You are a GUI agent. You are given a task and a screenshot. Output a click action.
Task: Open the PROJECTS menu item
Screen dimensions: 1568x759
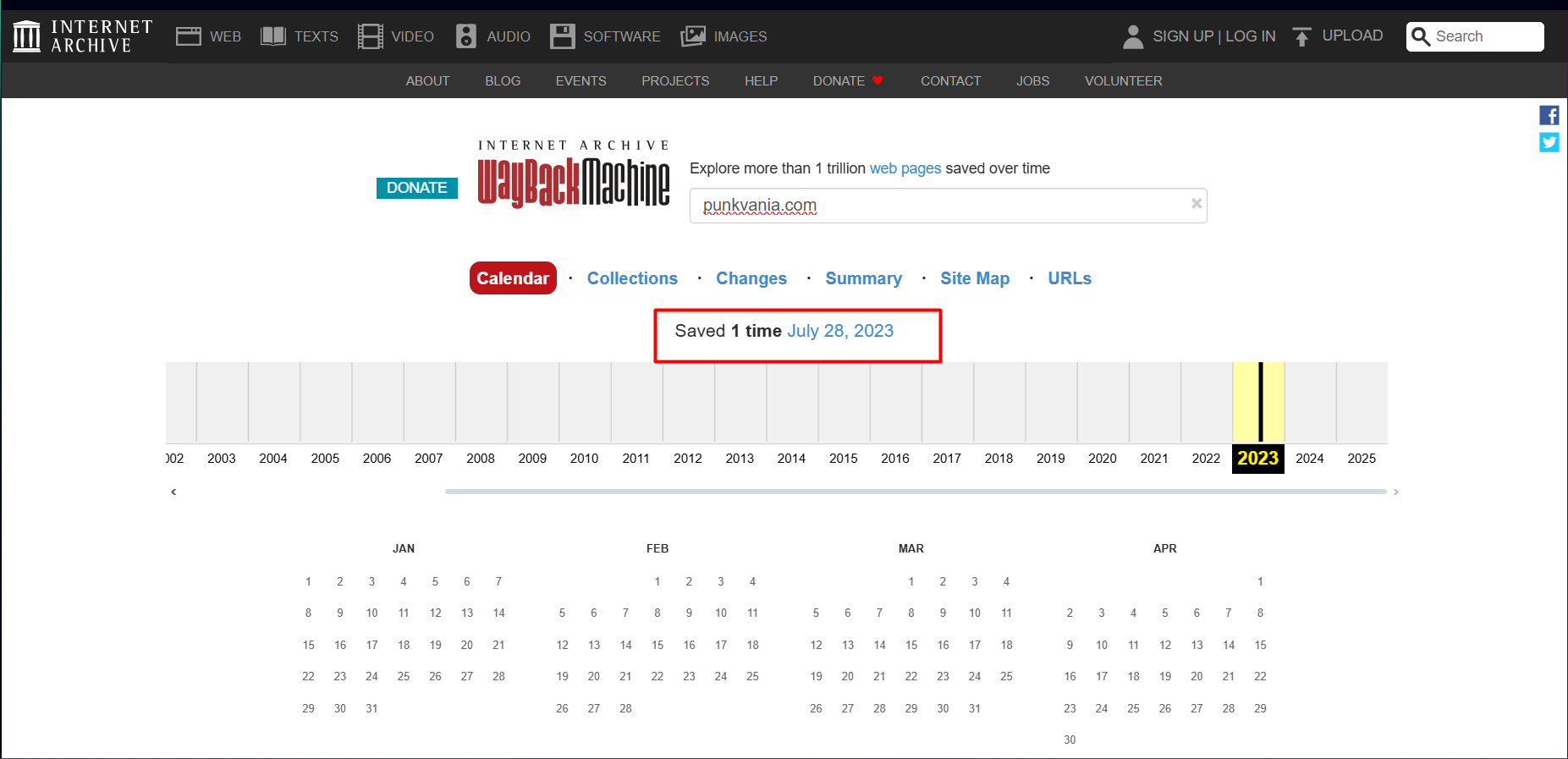point(675,81)
